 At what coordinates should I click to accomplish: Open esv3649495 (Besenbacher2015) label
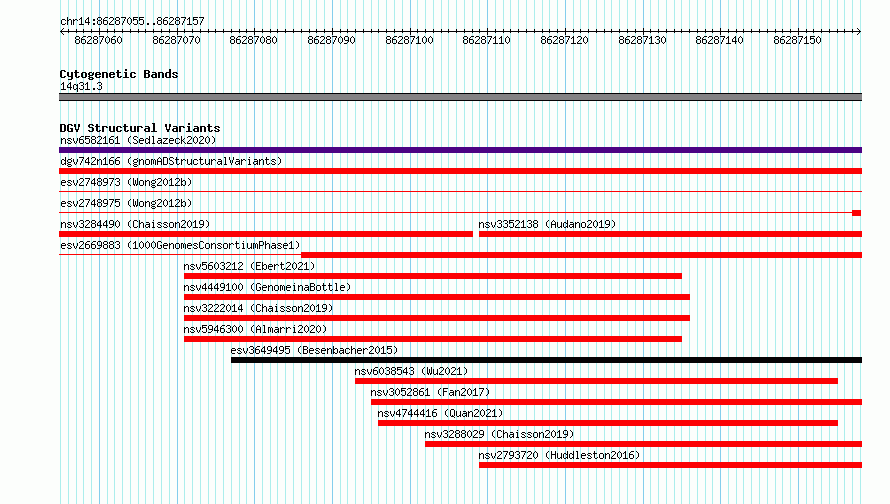314,350
